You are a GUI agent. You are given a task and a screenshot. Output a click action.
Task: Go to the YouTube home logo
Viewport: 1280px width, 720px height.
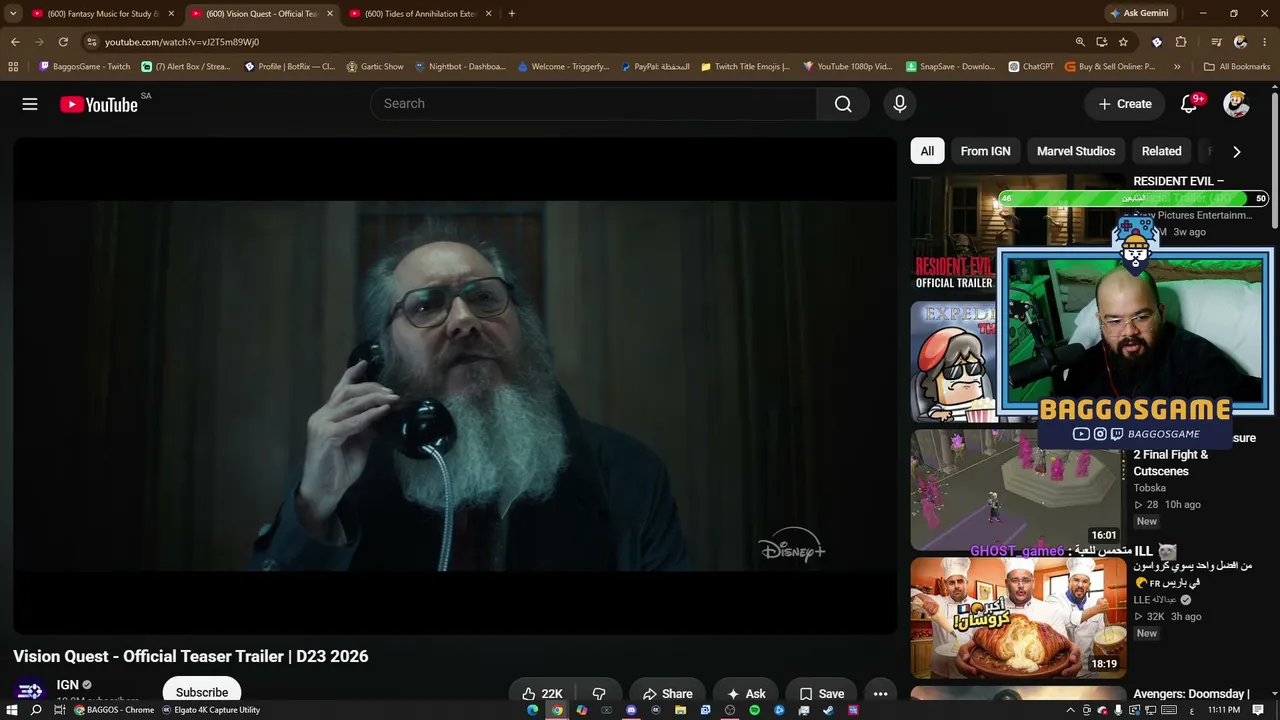(x=99, y=104)
